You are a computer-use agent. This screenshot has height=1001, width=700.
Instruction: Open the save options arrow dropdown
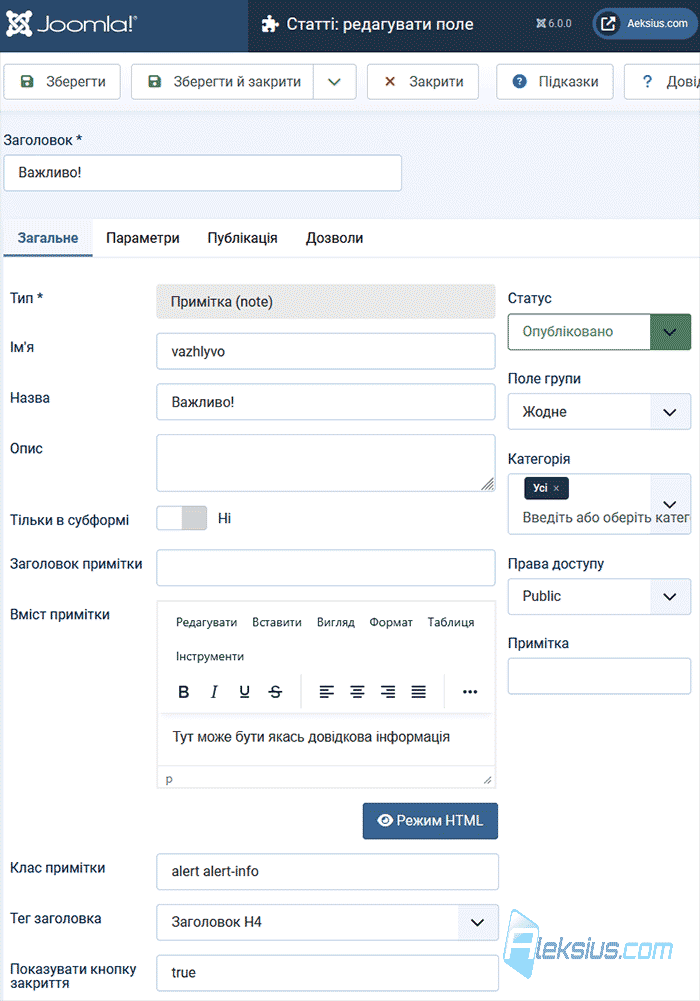(334, 82)
